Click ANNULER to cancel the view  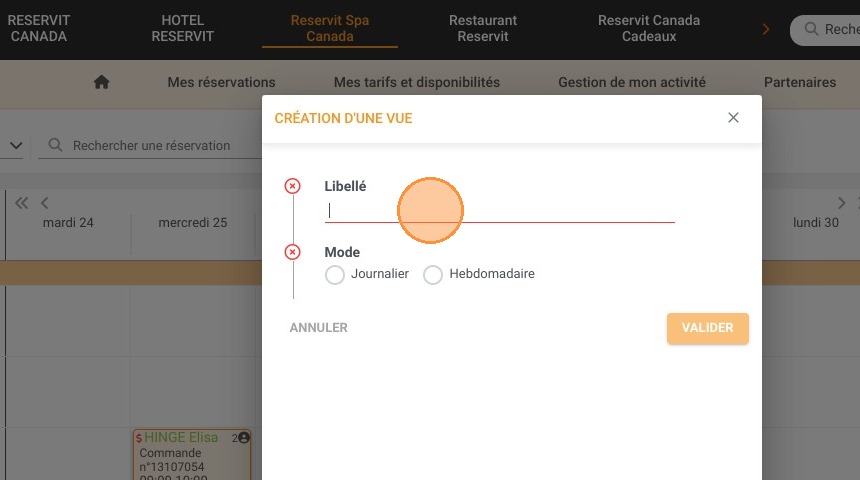319,327
